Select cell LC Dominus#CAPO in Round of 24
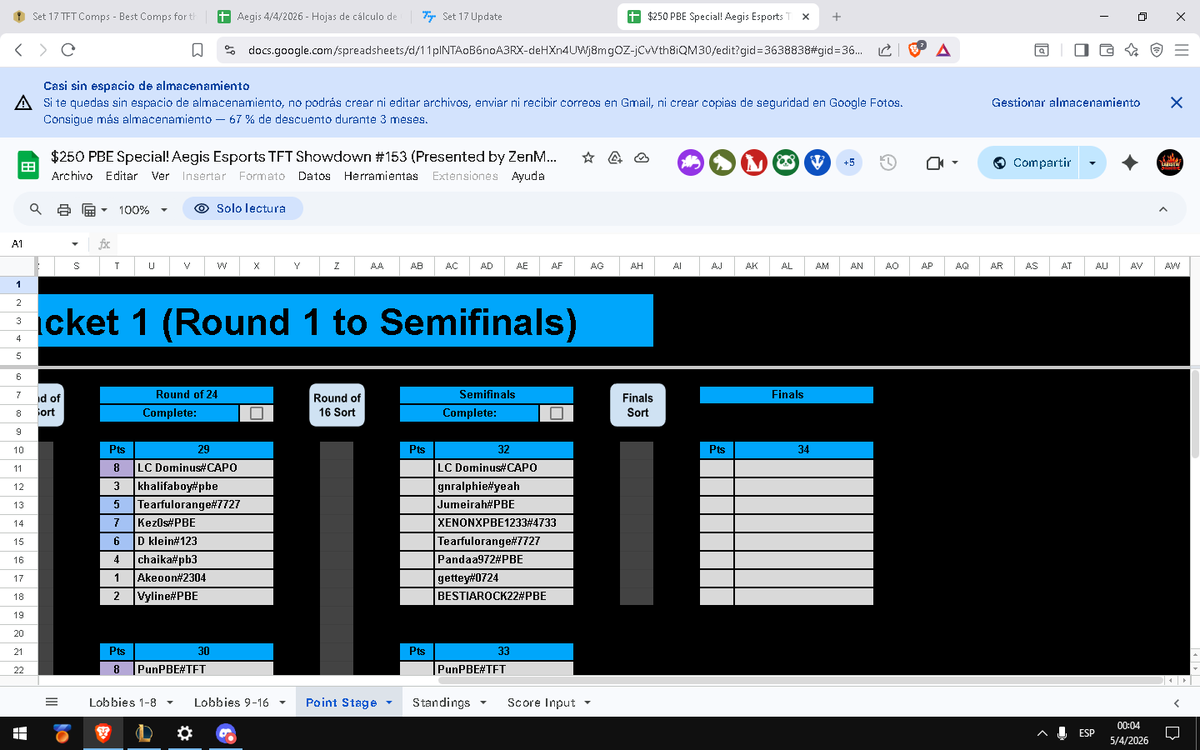 pyautogui.click(x=203, y=468)
